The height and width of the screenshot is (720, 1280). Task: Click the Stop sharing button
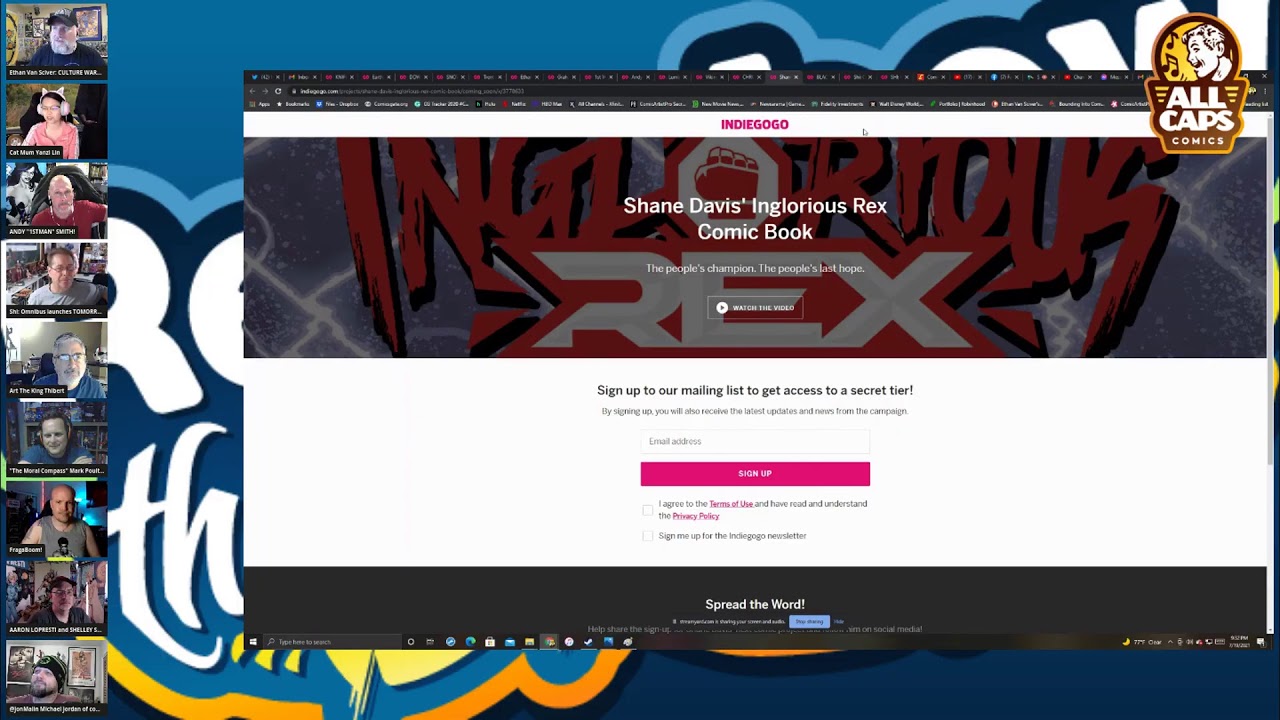click(809, 622)
